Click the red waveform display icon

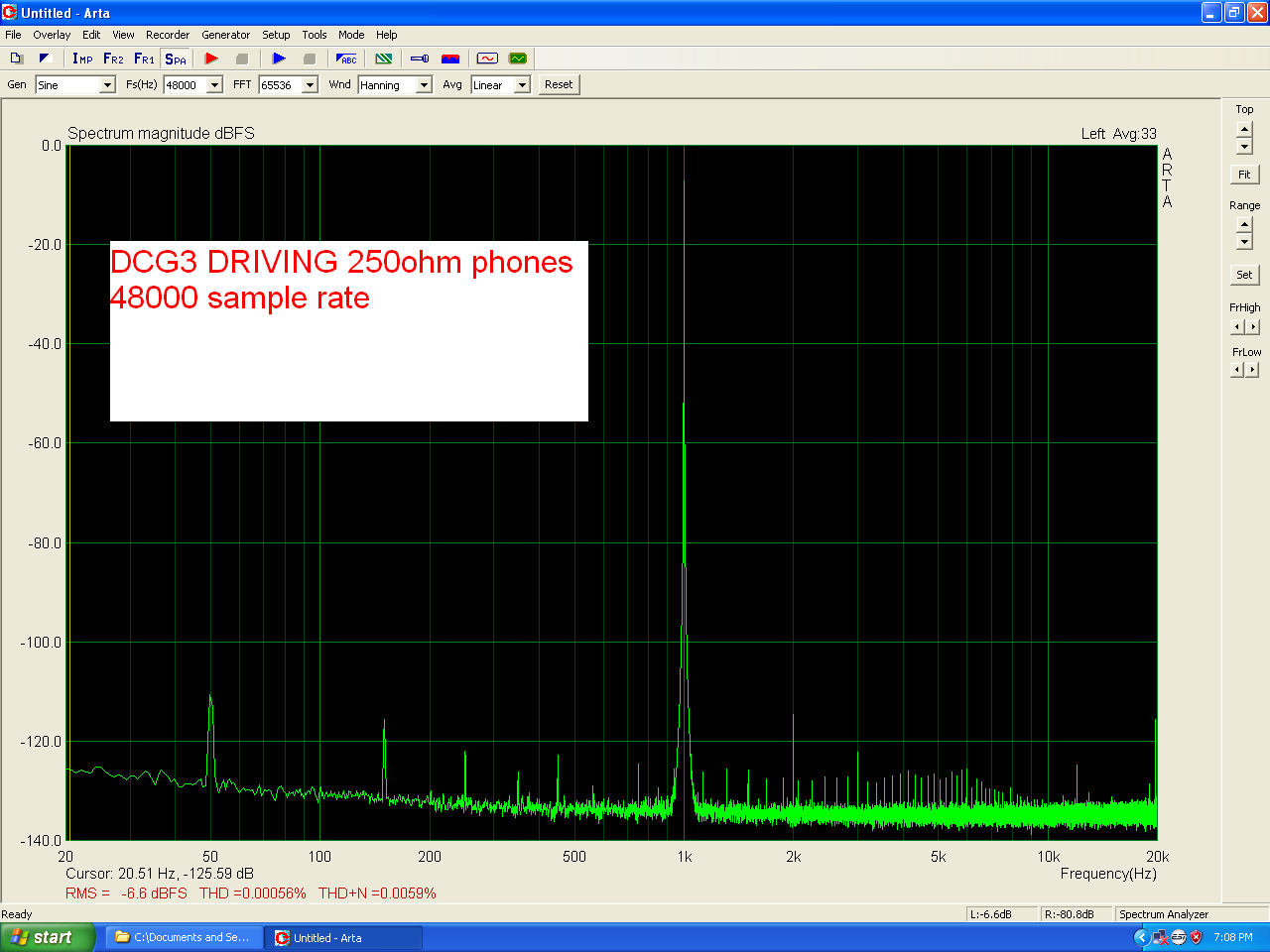(x=487, y=59)
